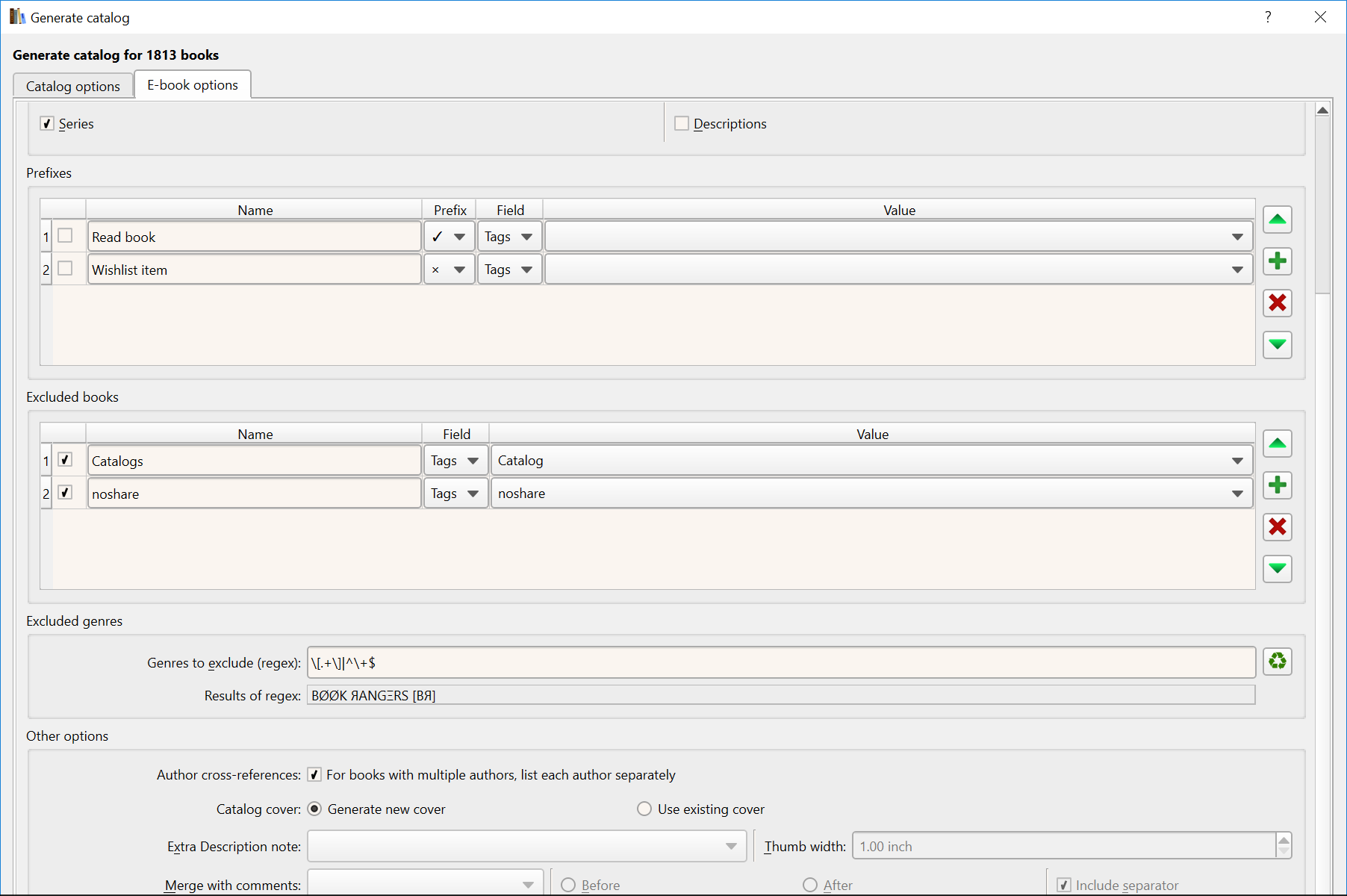Screen dimensions: 1347x896
Task: Edit the Wishlist item name field
Action: (255, 270)
